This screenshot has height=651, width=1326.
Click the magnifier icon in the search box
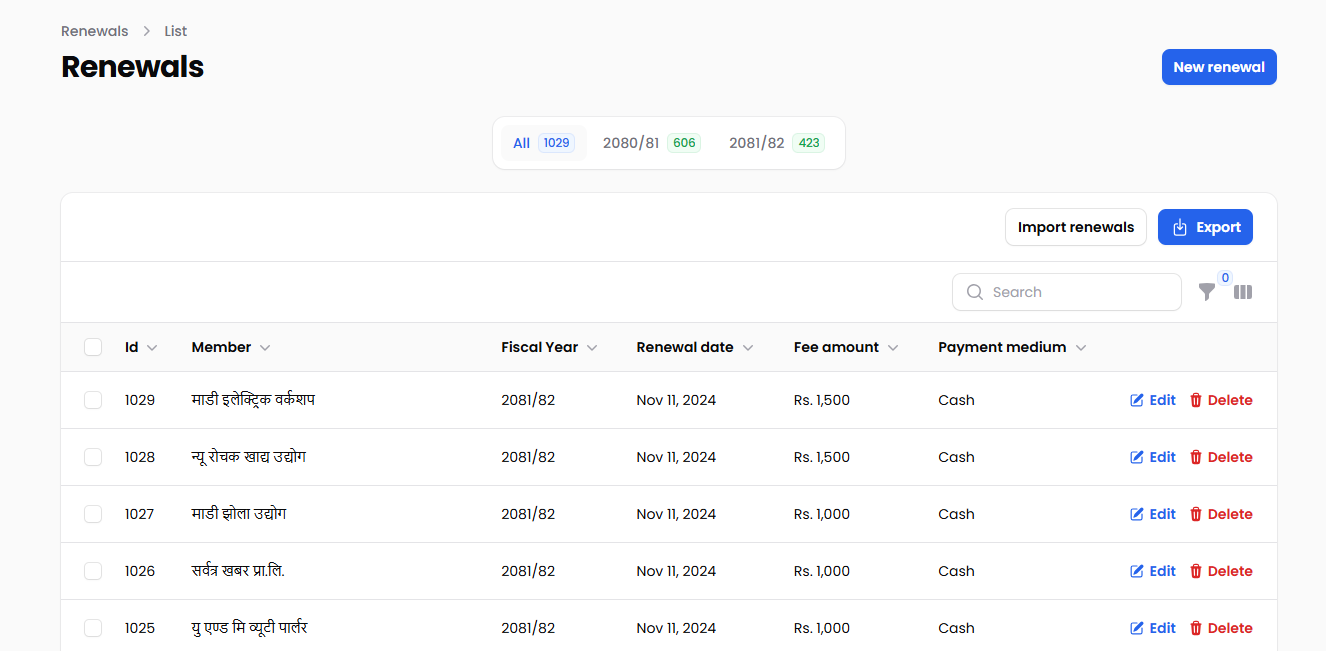click(x=975, y=292)
